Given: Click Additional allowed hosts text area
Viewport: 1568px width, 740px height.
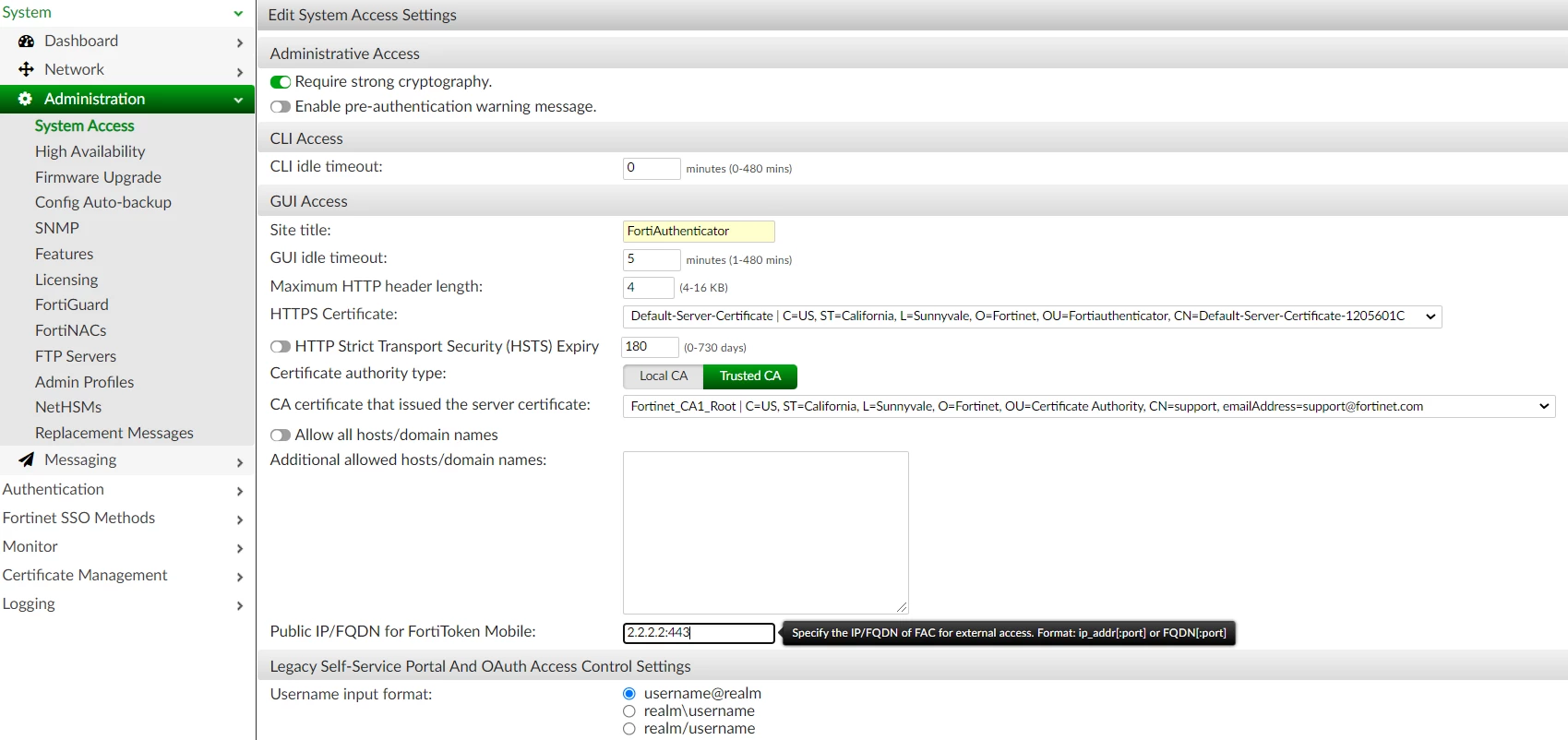Looking at the screenshot, I should (x=766, y=533).
